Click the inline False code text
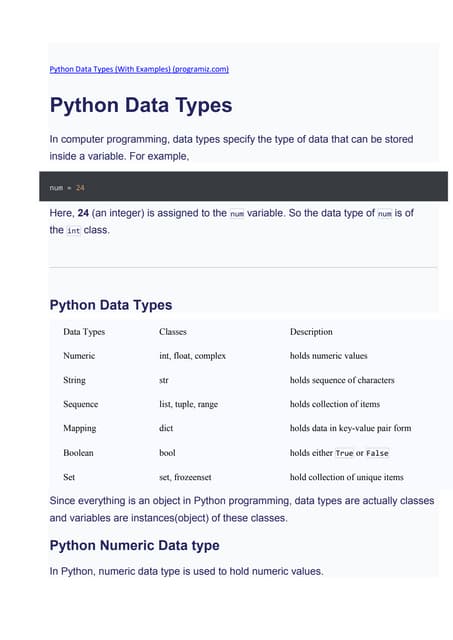Screen dimensions: 453x640 click(x=378, y=453)
